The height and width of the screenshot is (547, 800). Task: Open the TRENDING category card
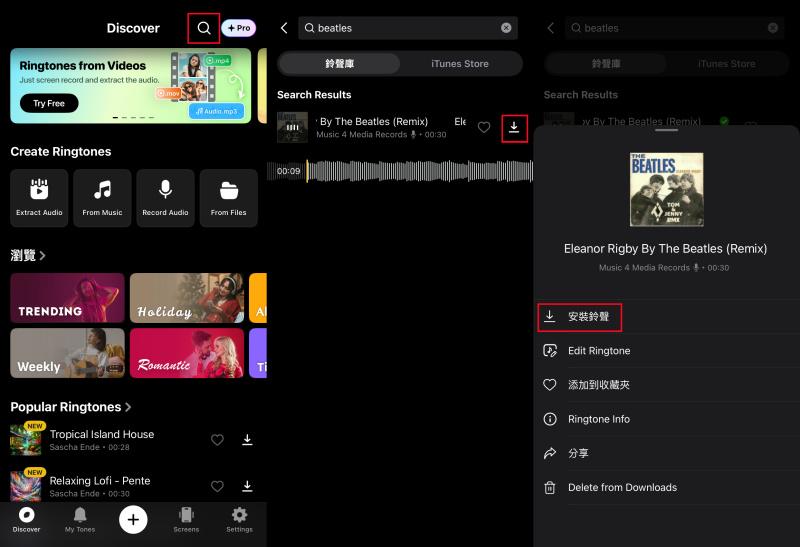67,298
